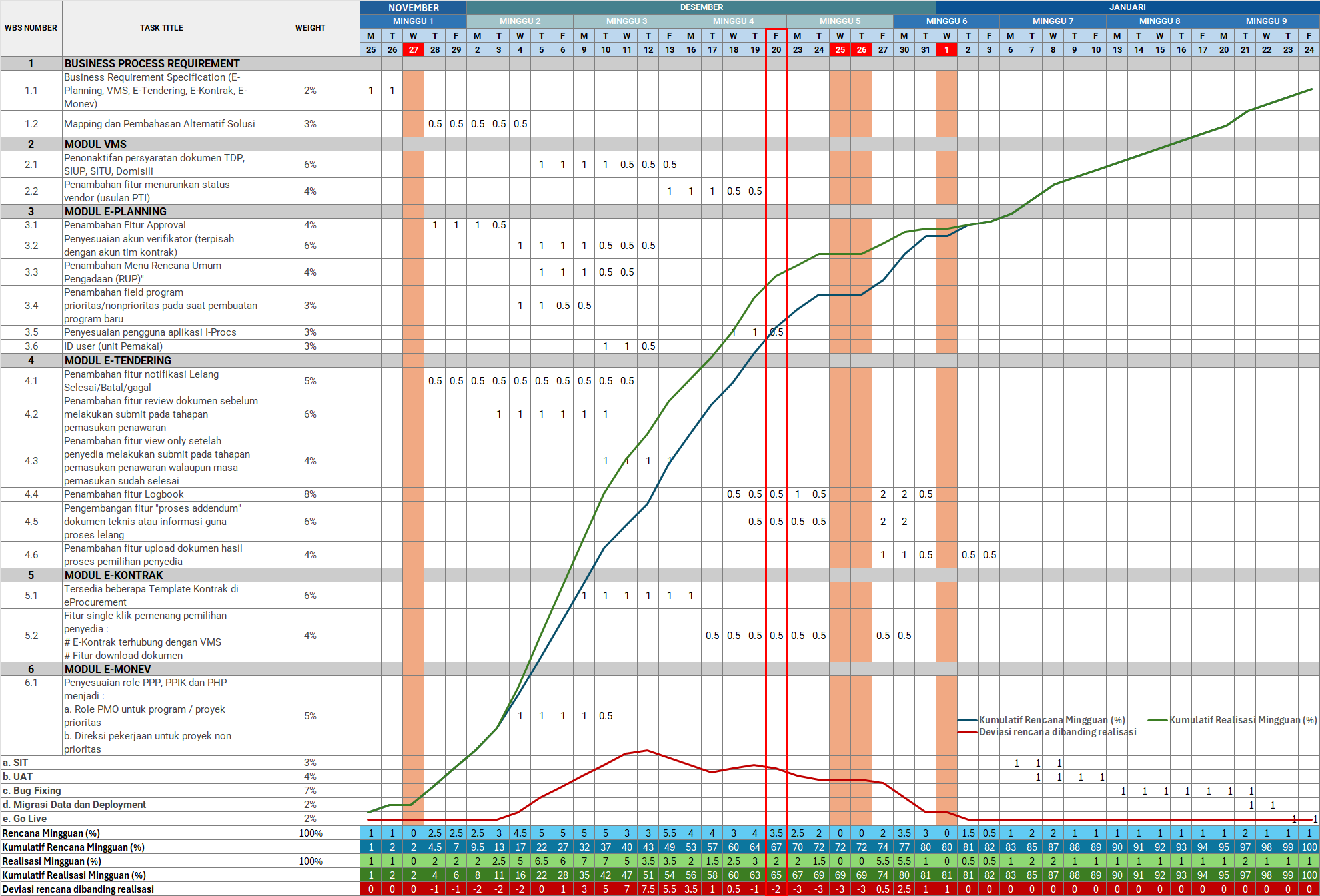Select Deviasi rencana dibanding realisasi legend entry

(1057, 732)
